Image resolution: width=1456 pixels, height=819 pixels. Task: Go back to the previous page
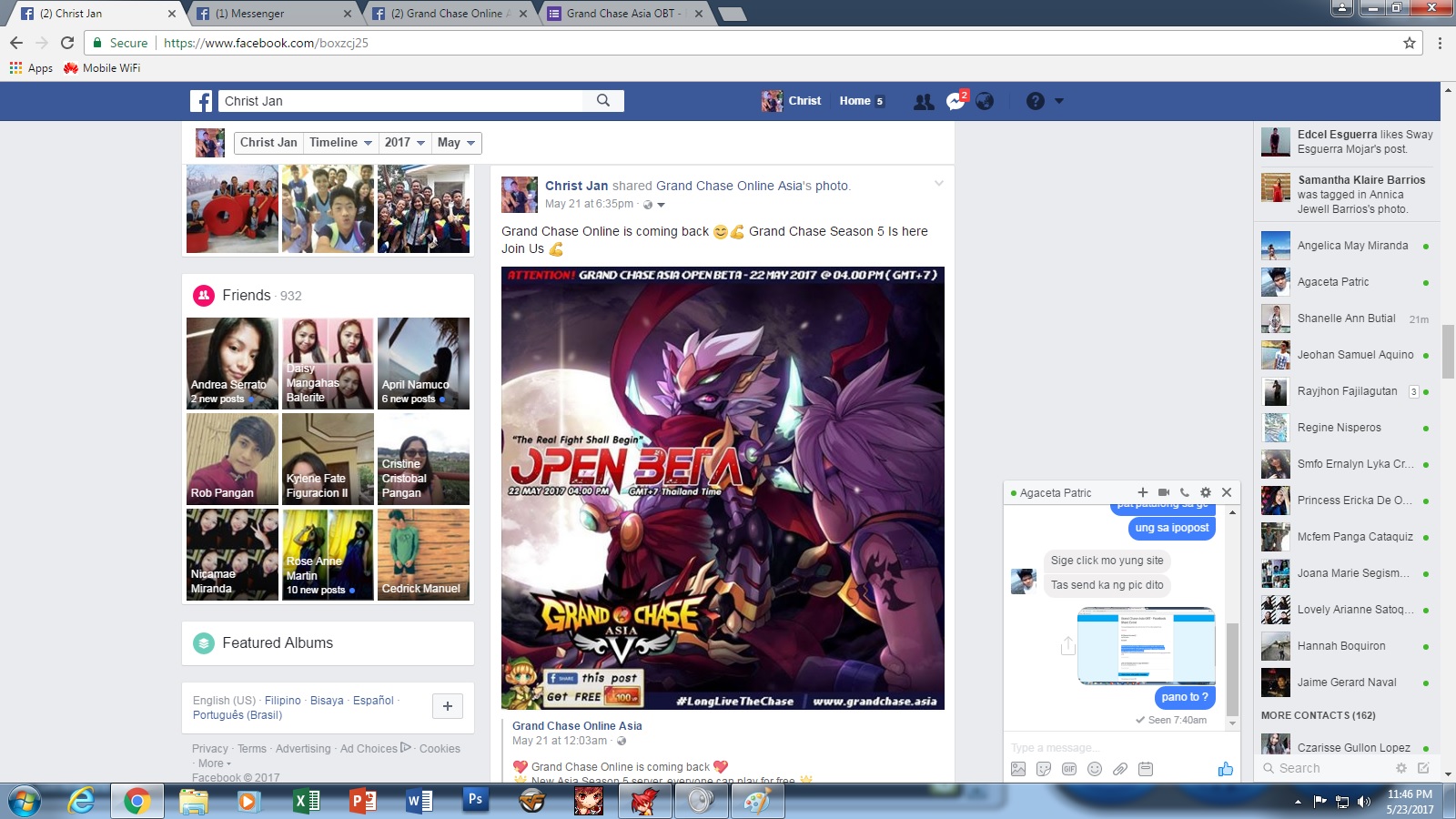click(x=16, y=43)
